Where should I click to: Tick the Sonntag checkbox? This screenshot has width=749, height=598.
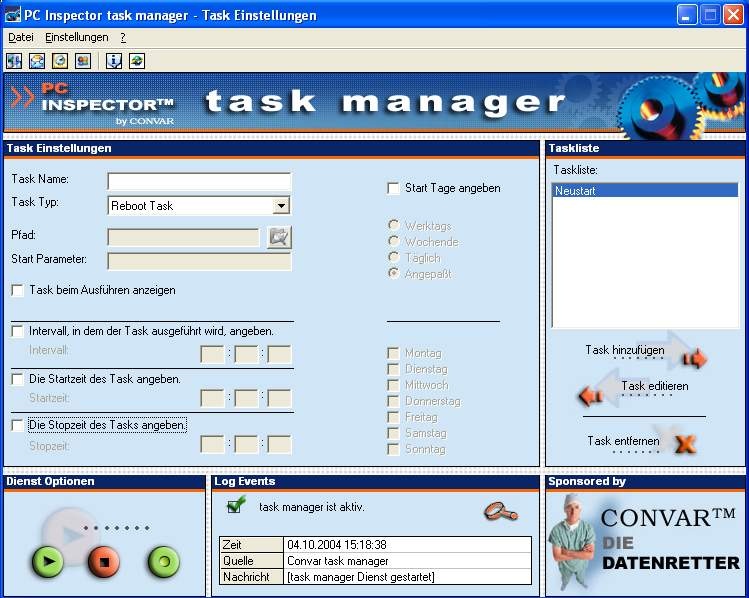pos(394,449)
